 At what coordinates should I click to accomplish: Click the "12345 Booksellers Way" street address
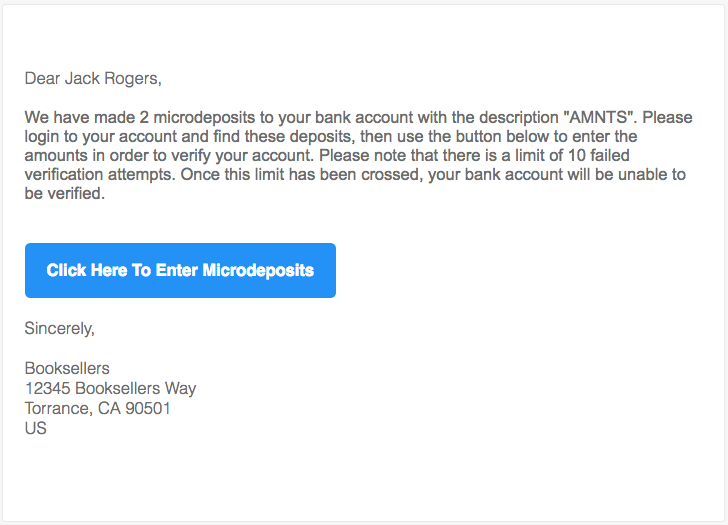(110, 388)
